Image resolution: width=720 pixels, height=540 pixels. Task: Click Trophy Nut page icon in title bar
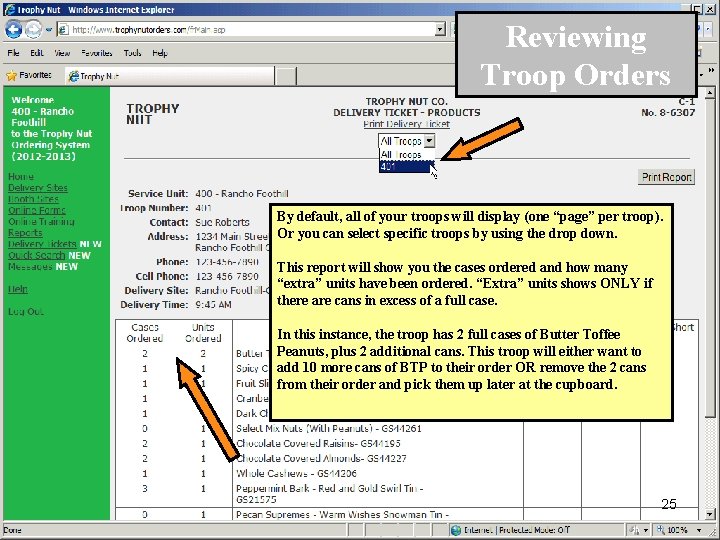pyautogui.click(x=9, y=10)
